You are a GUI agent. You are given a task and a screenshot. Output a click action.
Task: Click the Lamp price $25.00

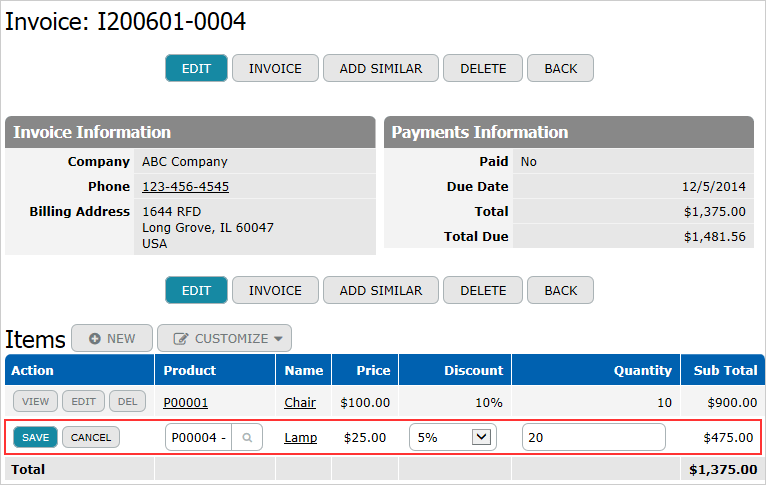point(365,438)
